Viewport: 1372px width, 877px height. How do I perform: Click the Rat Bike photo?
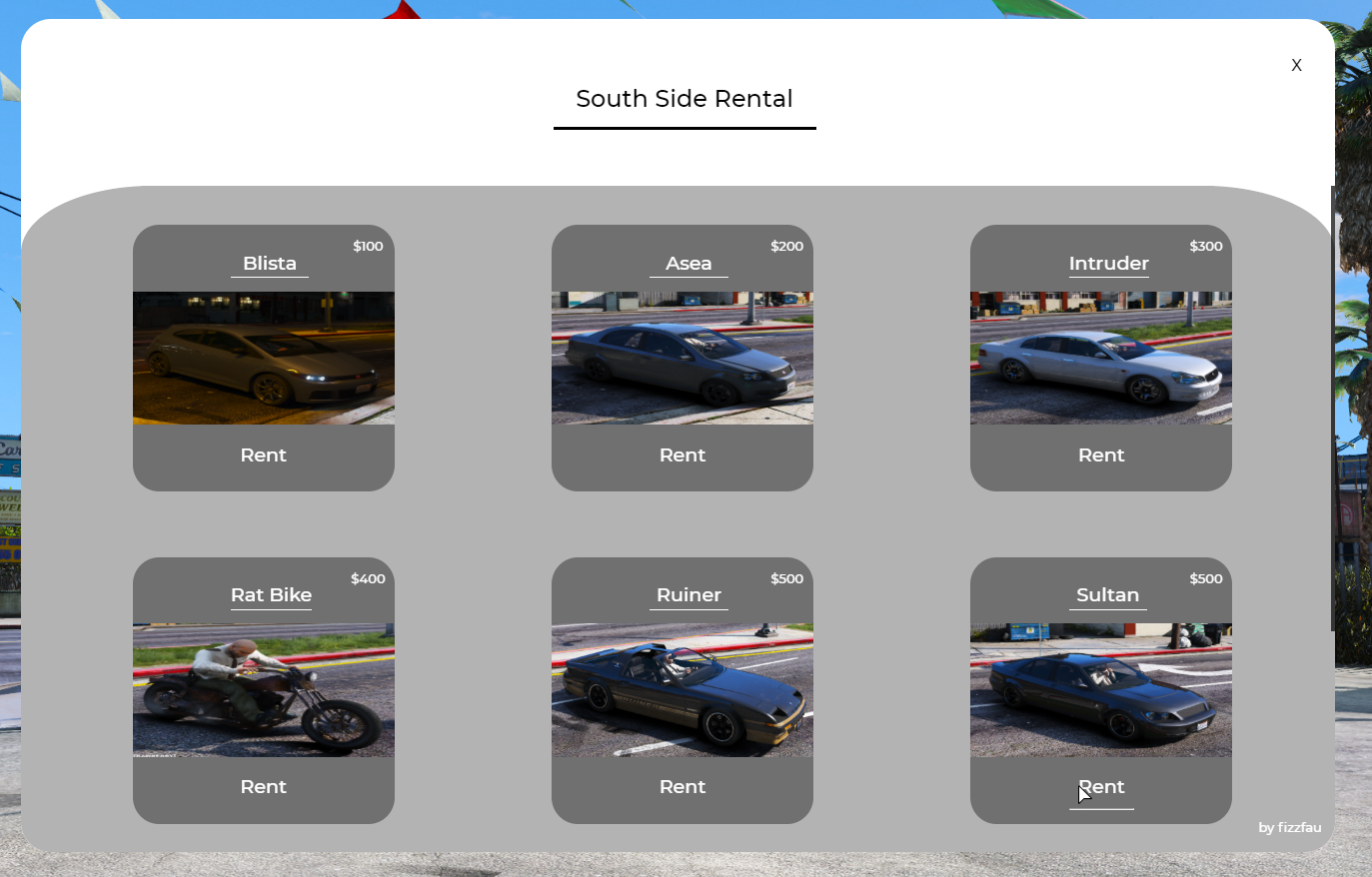(x=264, y=690)
